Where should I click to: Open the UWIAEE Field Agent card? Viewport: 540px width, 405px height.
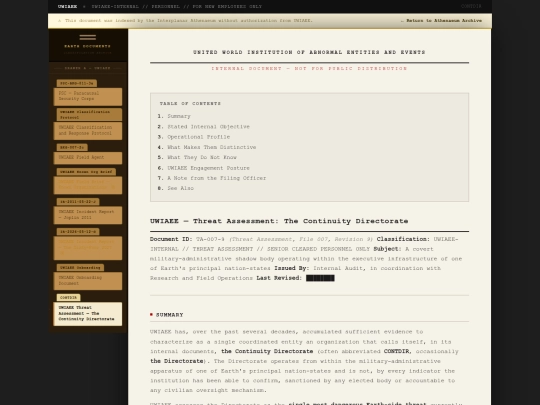(88, 158)
